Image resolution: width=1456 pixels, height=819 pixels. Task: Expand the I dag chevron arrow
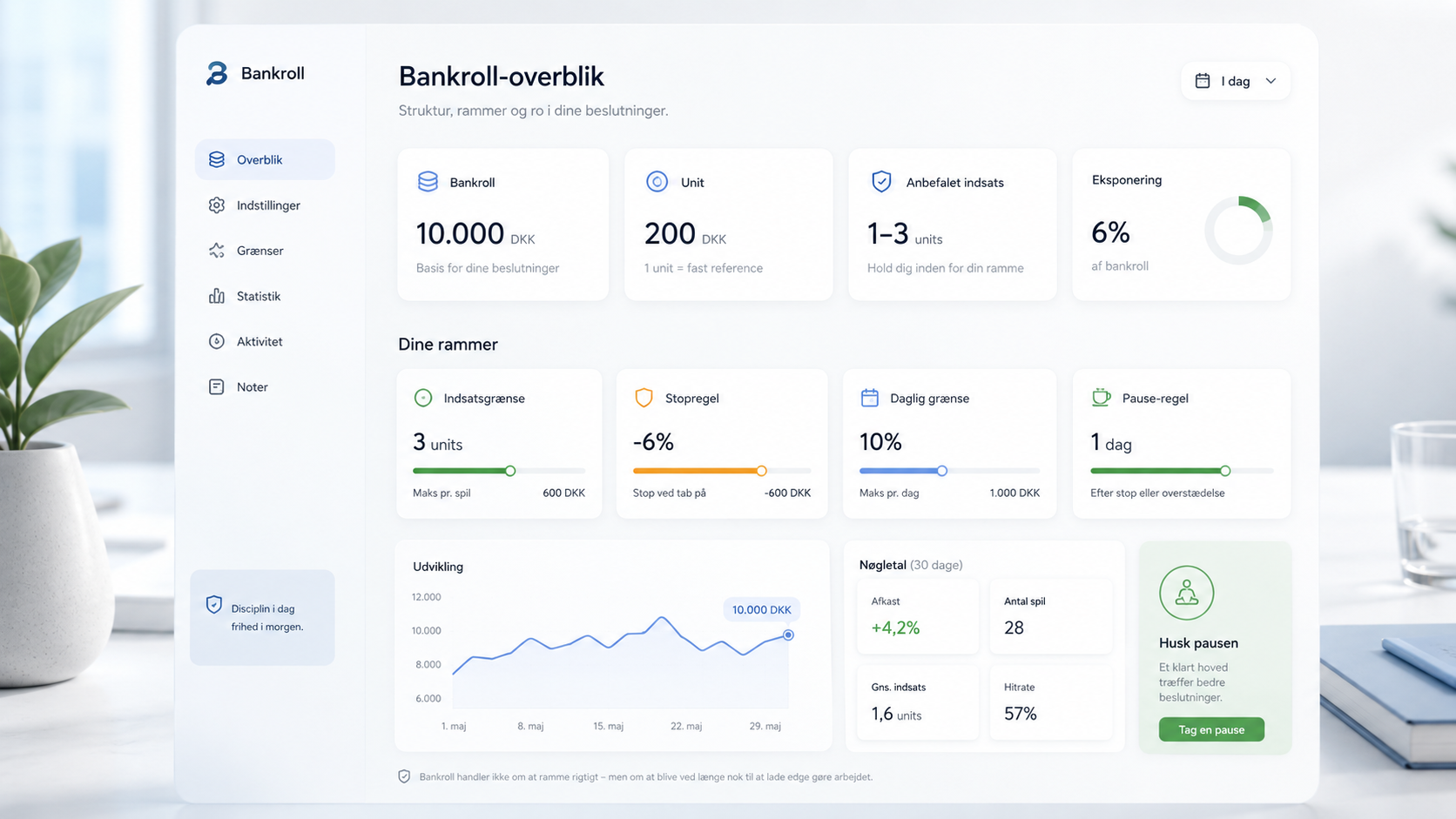(x=1271, y=81)
